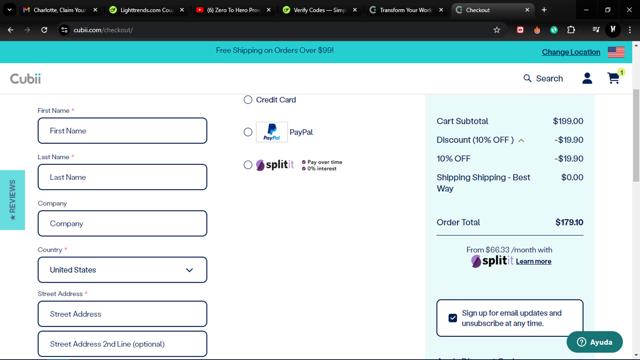
Task: Go forward in browser history
Action: click(27, 30)
